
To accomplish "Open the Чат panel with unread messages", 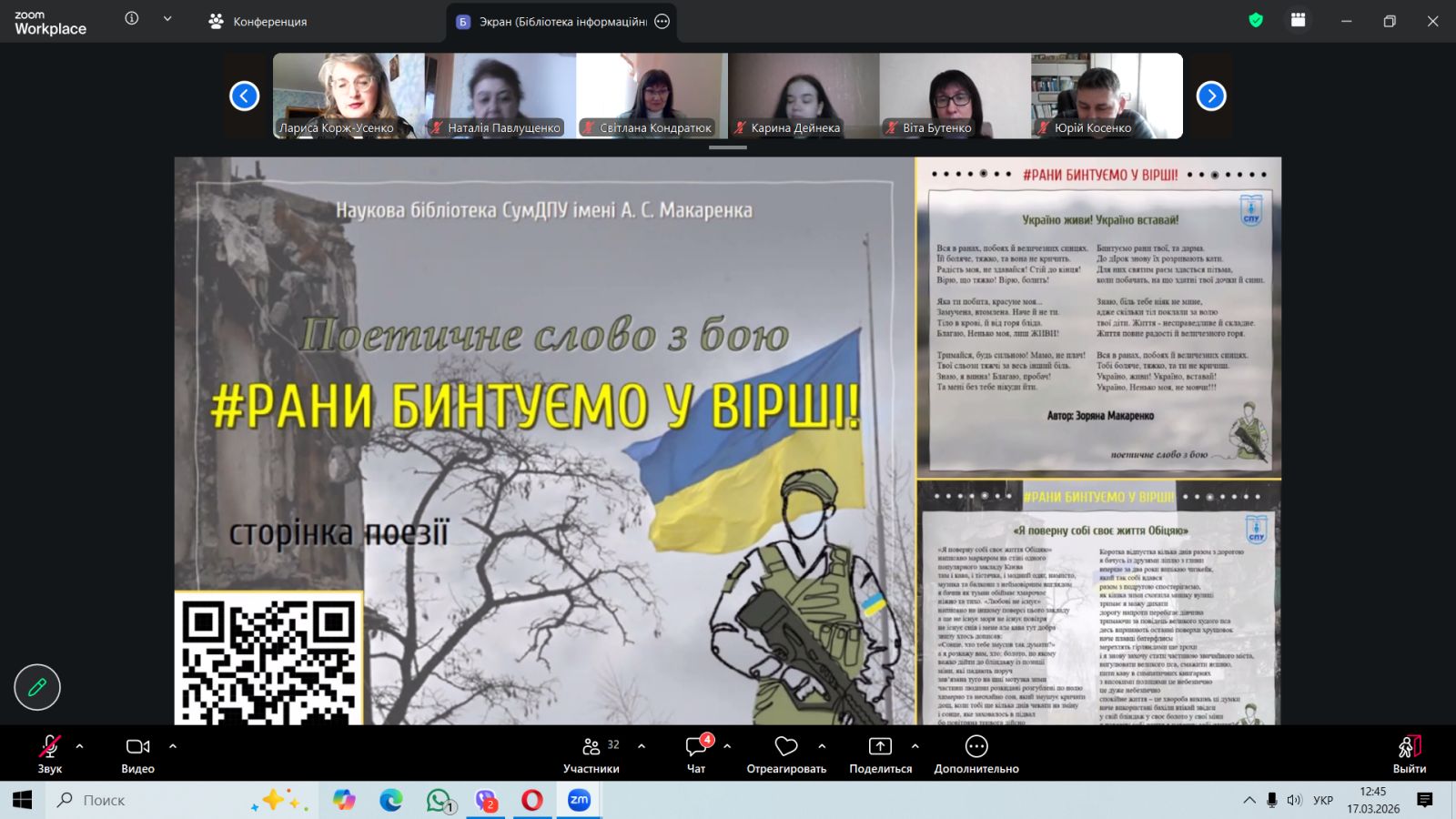I will (696, 753).
